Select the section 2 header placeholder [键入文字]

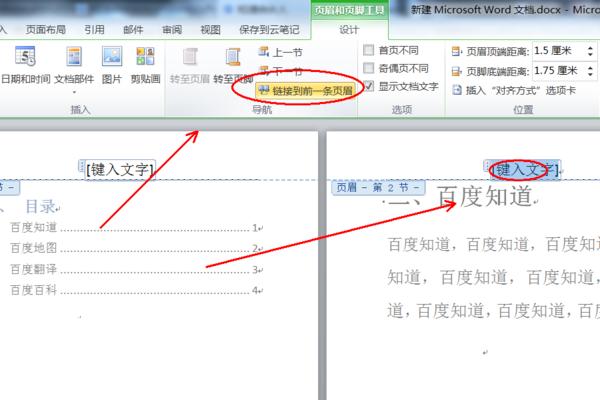coord(525,169)
